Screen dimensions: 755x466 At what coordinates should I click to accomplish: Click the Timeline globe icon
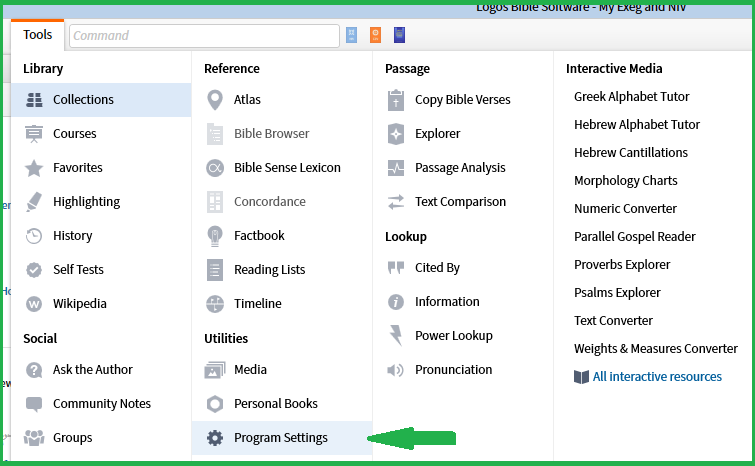coord(215,304)
